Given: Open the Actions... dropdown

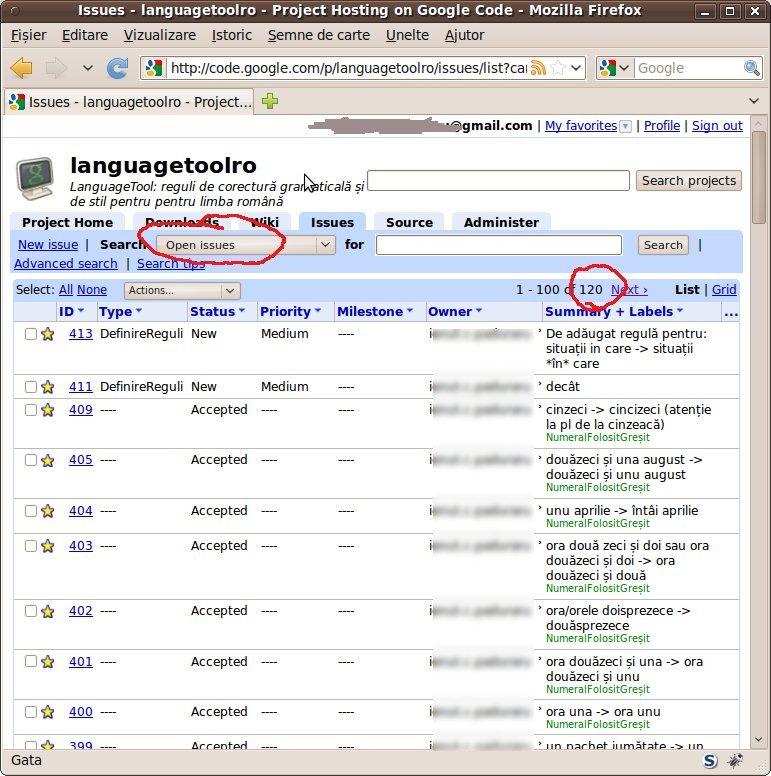Looking at the screenshot, I should coord(182,291).
